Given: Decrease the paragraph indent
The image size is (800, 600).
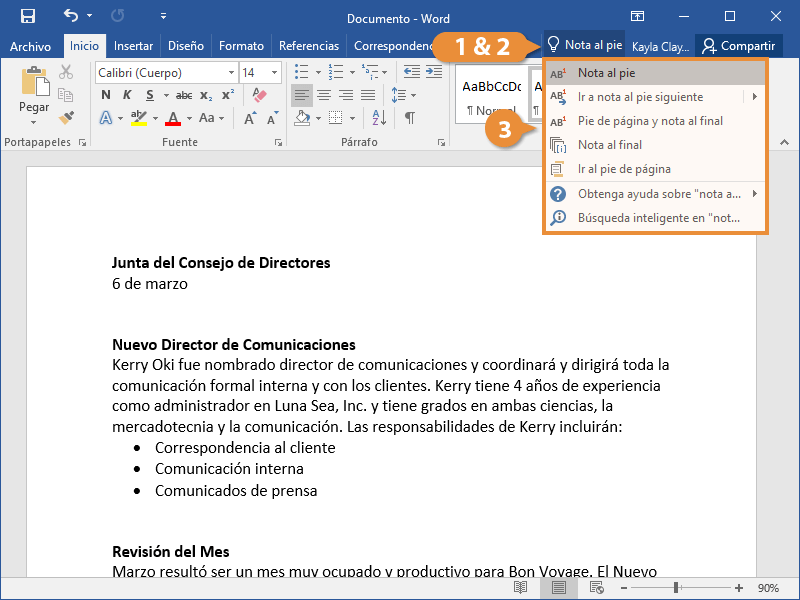Looking at the screenshot, I should point(411,72).
